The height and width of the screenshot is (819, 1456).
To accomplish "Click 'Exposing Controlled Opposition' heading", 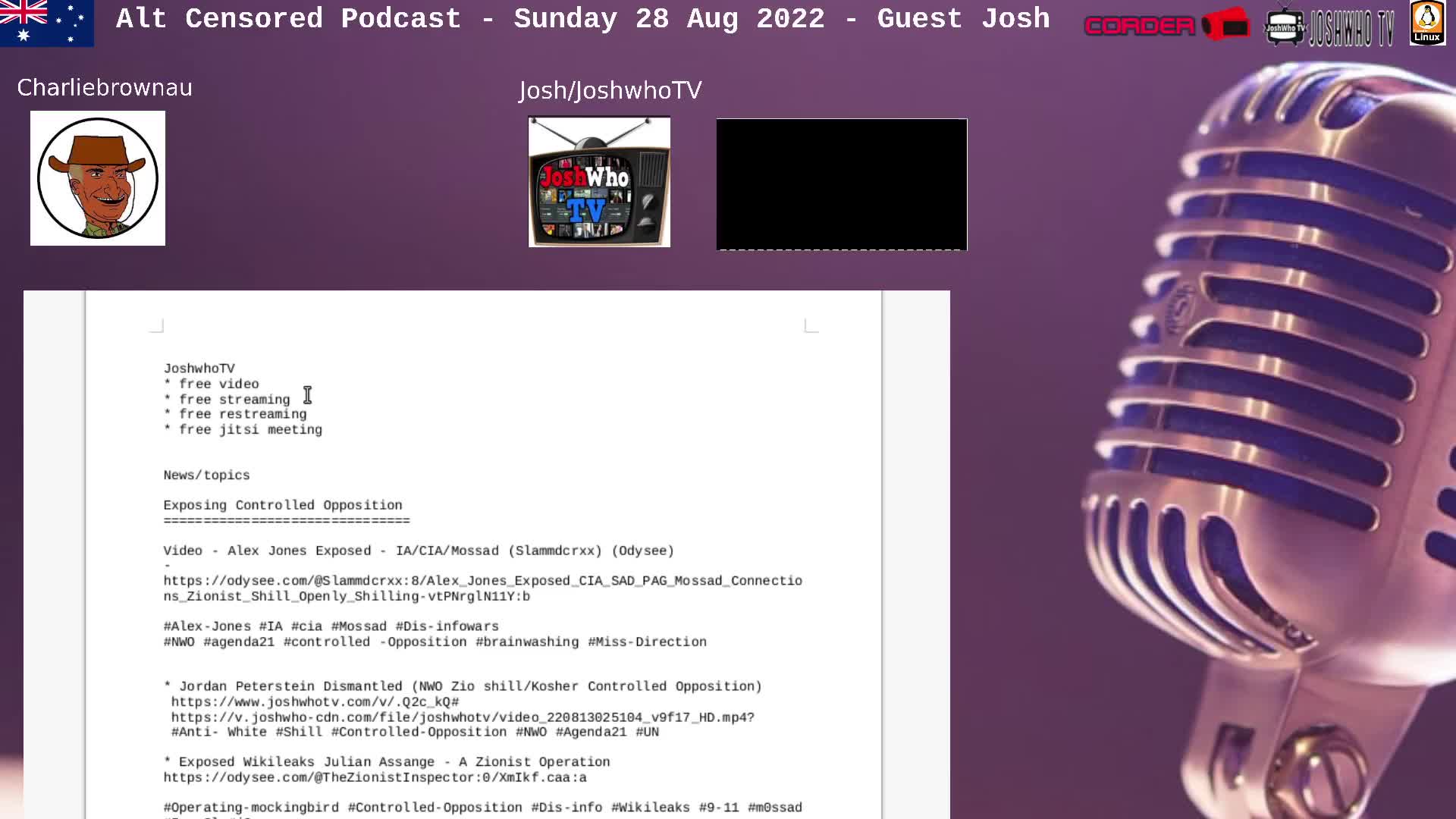I will pos(283,505).
